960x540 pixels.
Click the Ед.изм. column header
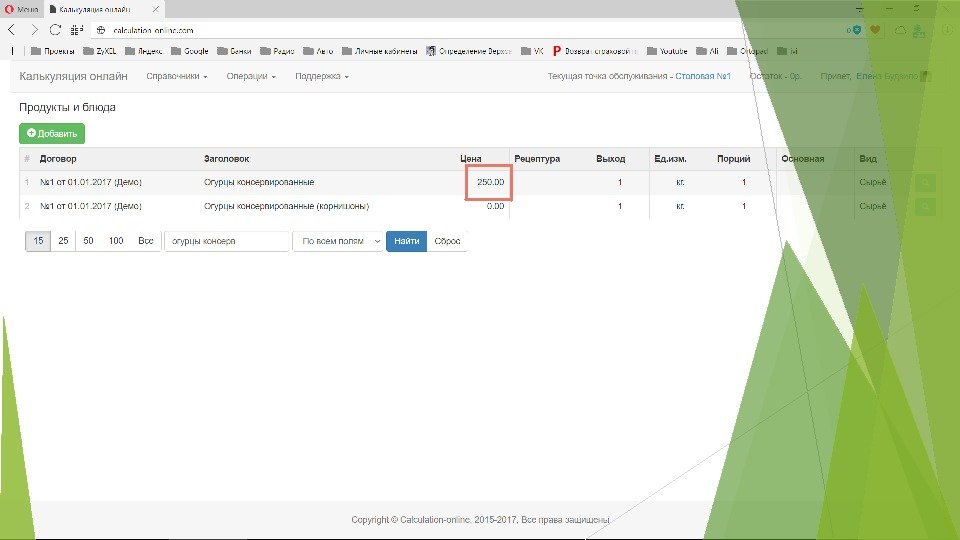tap(670, 159)
